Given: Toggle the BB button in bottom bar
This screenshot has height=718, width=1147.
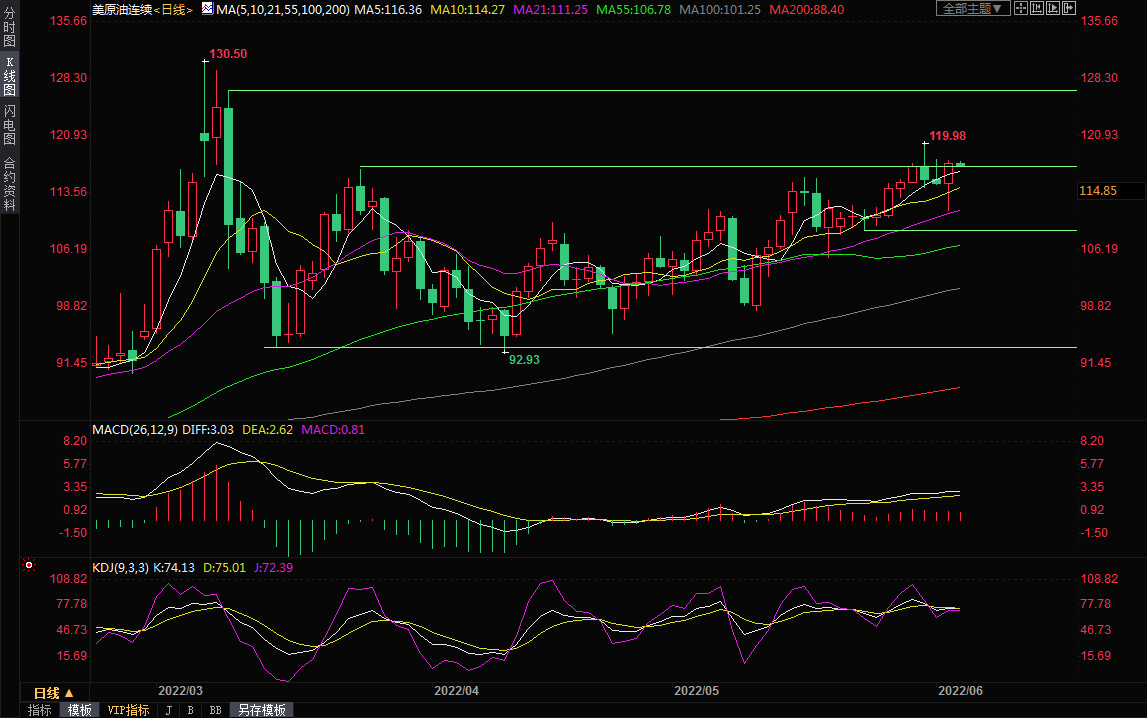Looking at the screenshot, I should pyautogui.click(x=215, y=710).
